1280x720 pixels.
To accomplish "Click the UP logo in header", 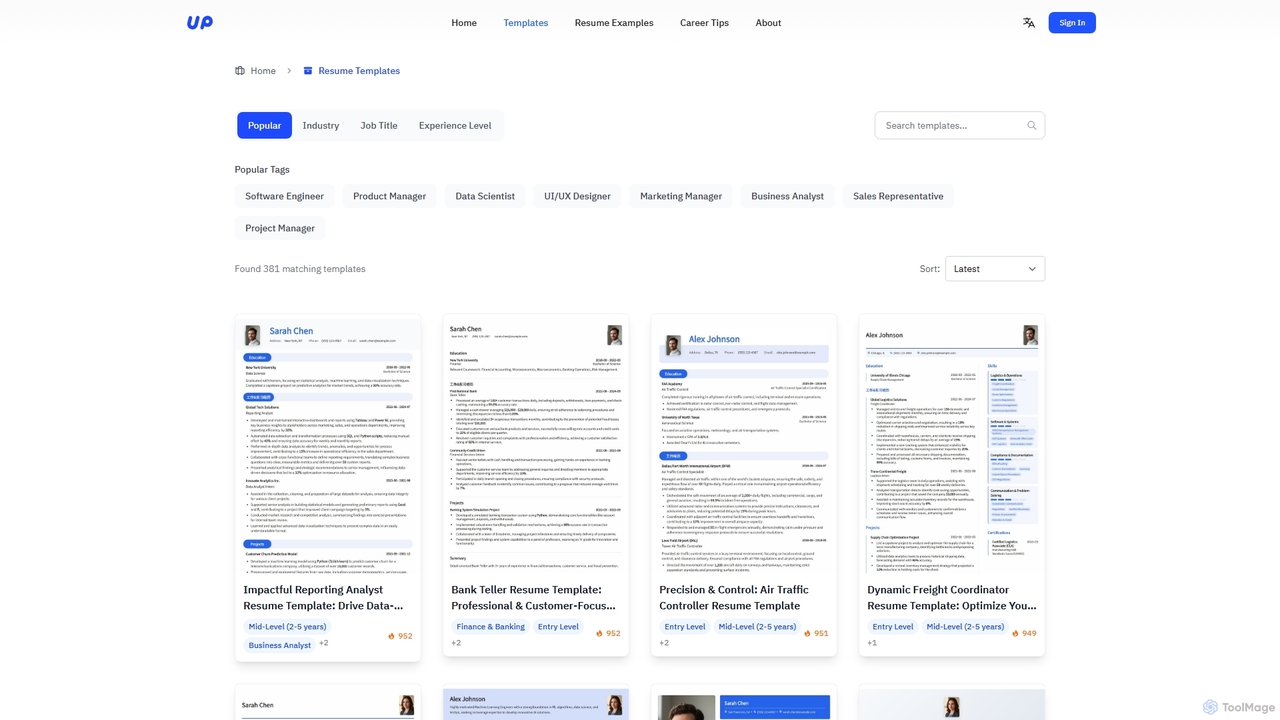I will point(199,22).
